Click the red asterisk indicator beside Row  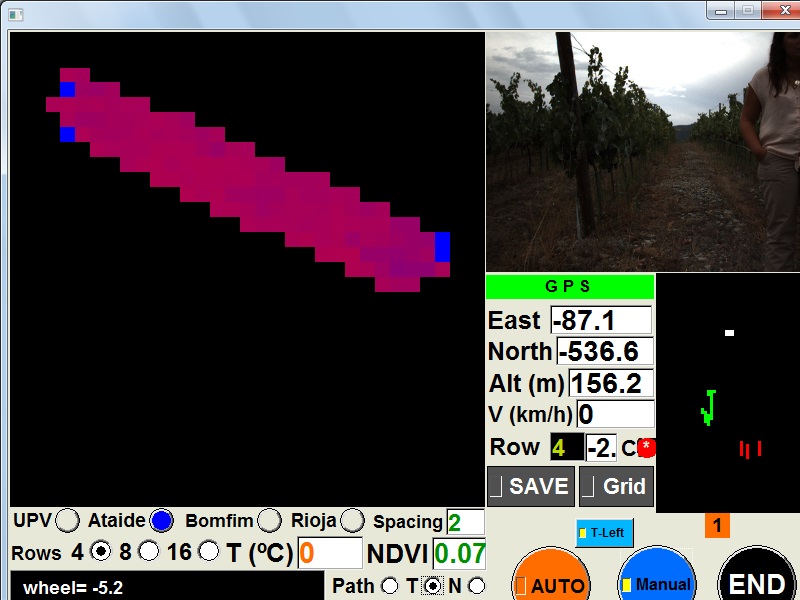[647, 447]
